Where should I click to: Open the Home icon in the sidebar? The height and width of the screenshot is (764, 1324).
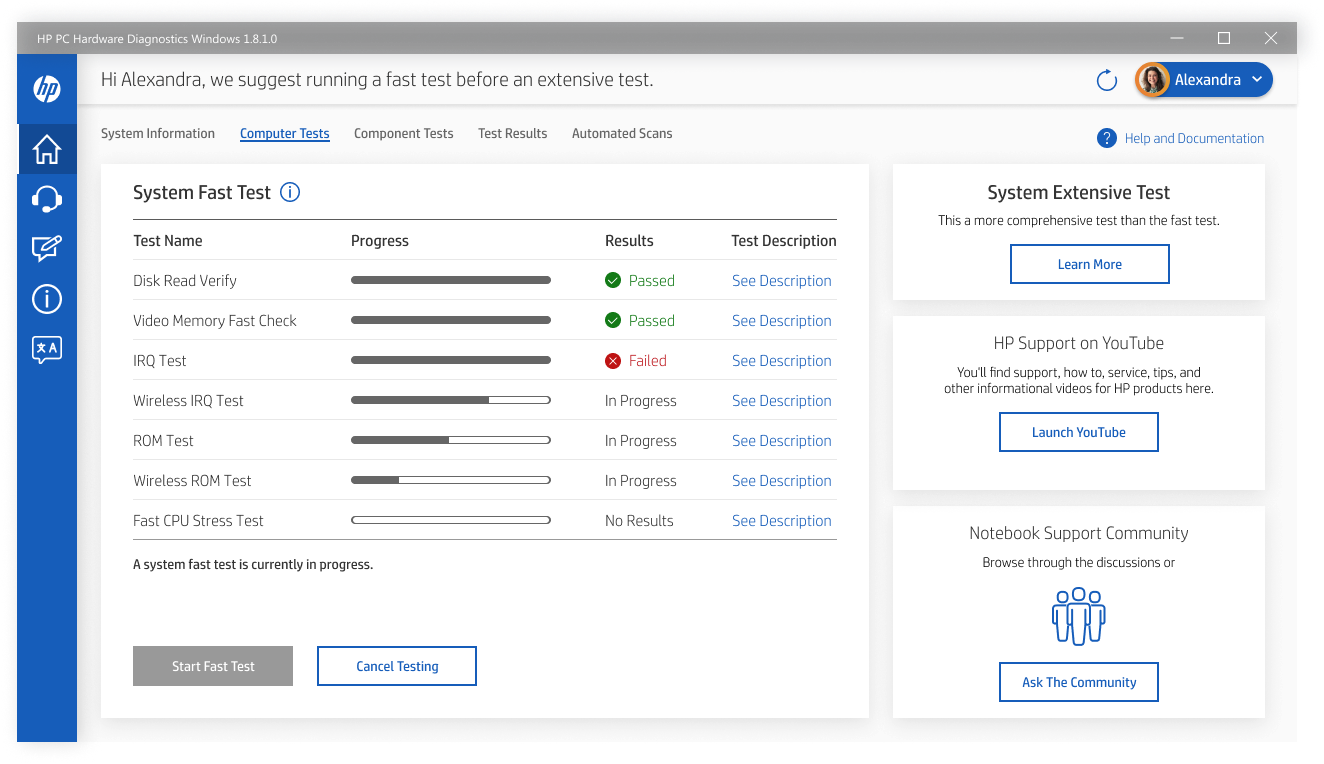(47, 149)
